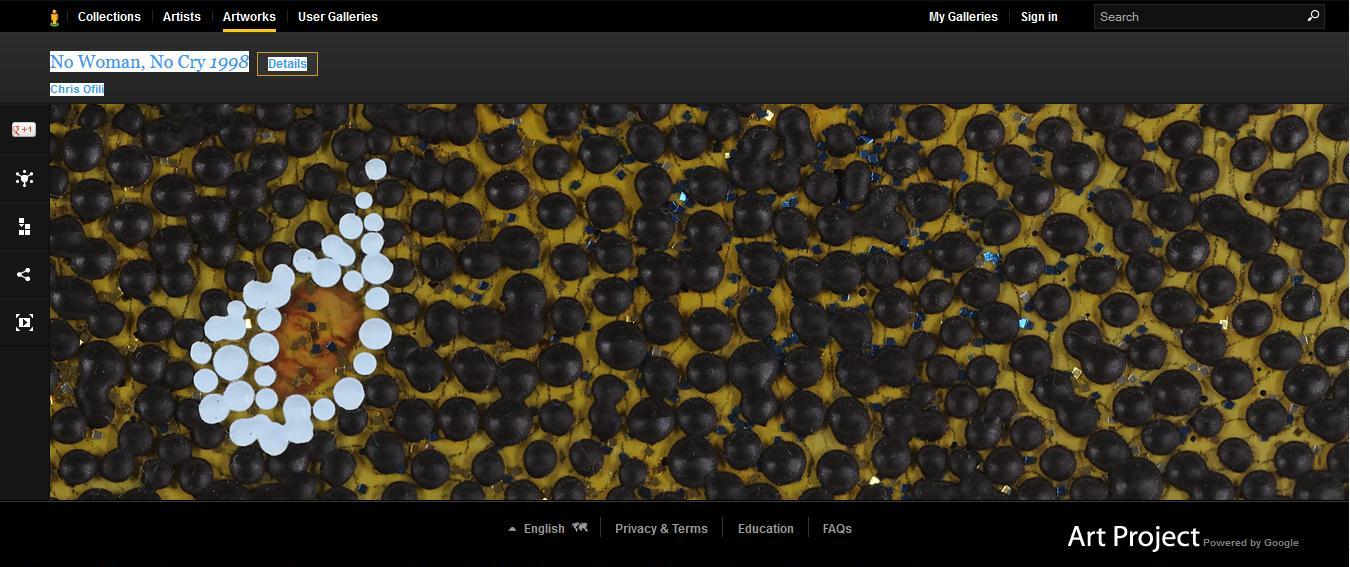Viewport: 1350px width, 567px height.
Task: Click the Sign in link
Action: [x=1039, y=17]
